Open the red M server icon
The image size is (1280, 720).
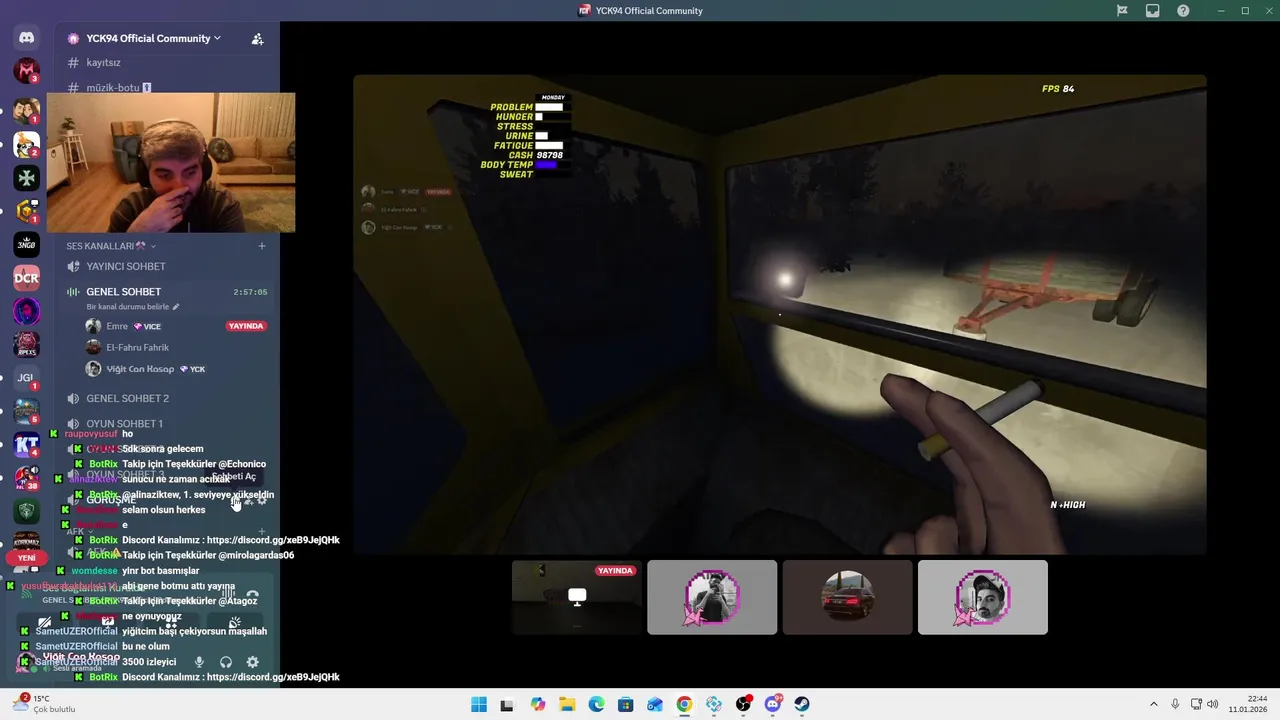(x=27, y=71)
